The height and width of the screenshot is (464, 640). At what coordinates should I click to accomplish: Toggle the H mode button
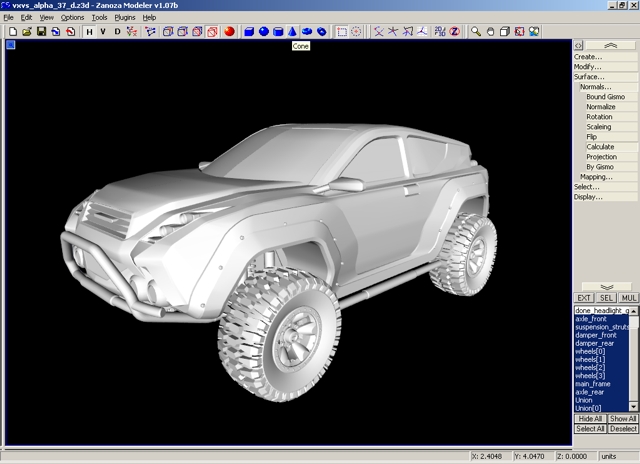(89, 32)
